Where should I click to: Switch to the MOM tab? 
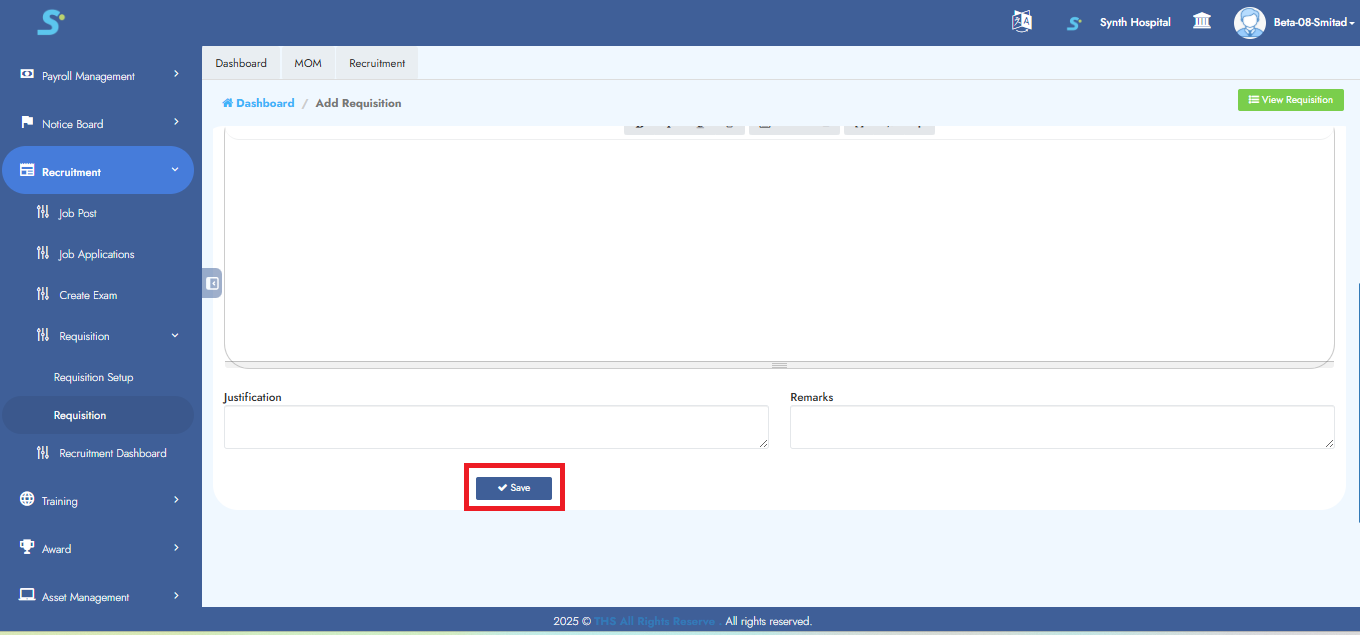[x=308, y=63]
